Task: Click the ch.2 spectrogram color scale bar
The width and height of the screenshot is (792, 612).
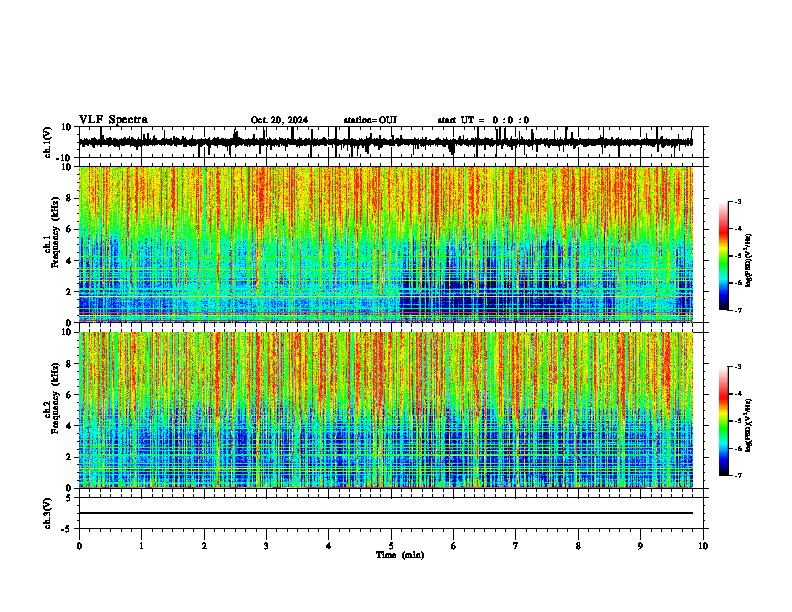Action: click(x=724, y=421)
